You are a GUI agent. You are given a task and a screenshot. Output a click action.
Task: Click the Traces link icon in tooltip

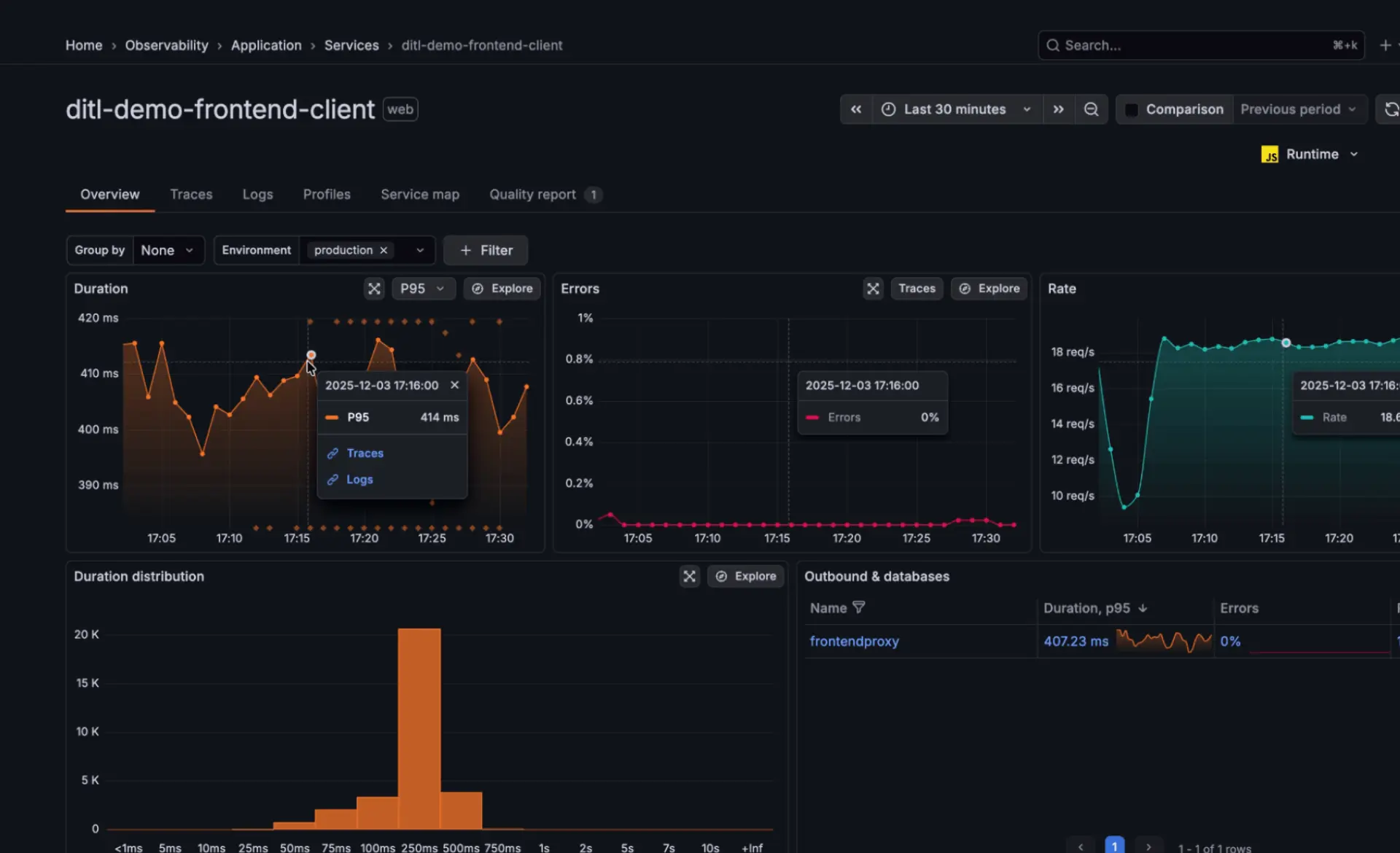332,453
